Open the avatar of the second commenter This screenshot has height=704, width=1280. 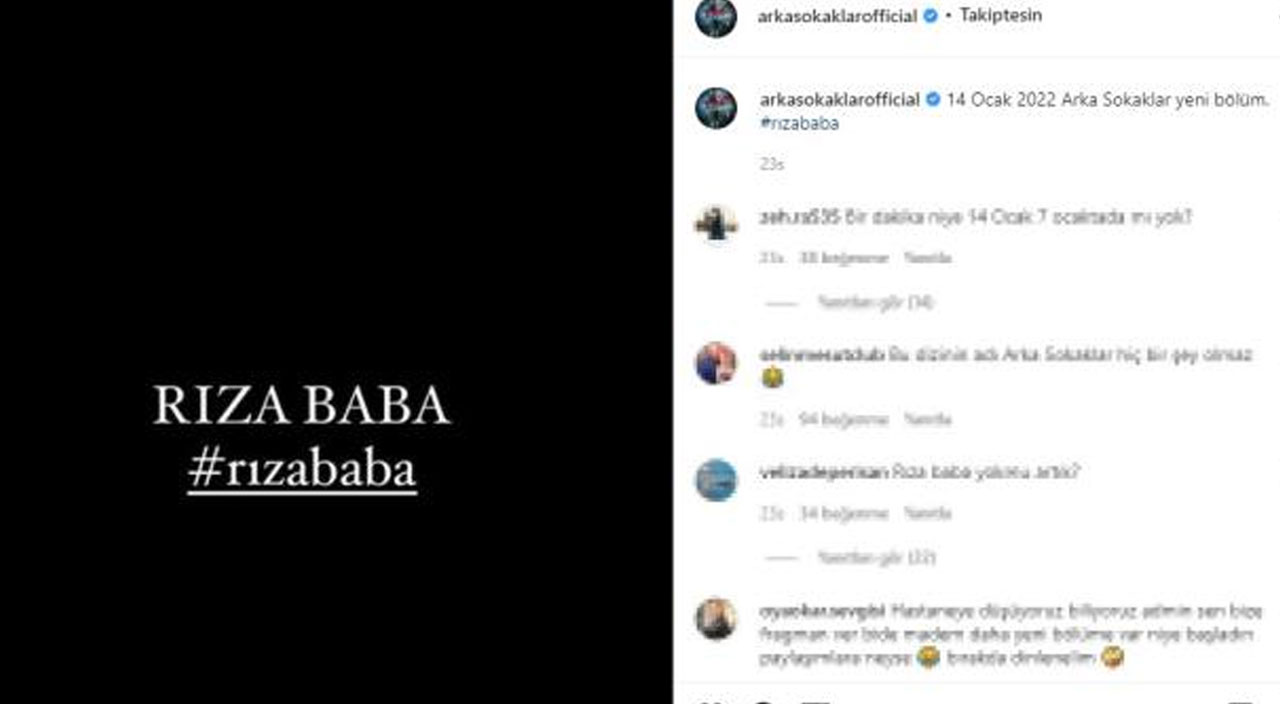716,363
